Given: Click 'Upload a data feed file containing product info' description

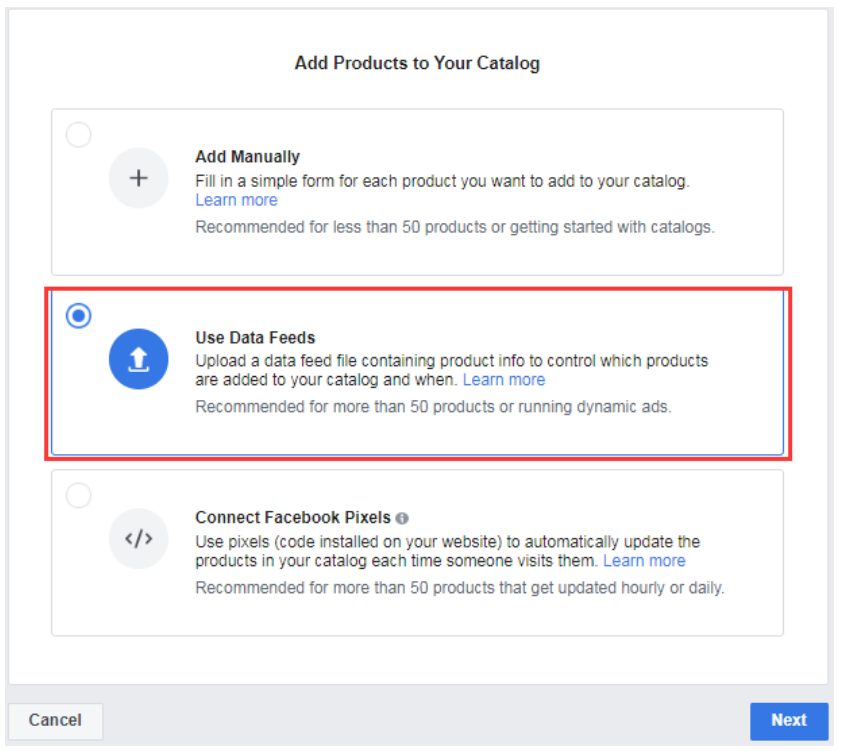Looking at the screenshot, I should coord(452,370).
